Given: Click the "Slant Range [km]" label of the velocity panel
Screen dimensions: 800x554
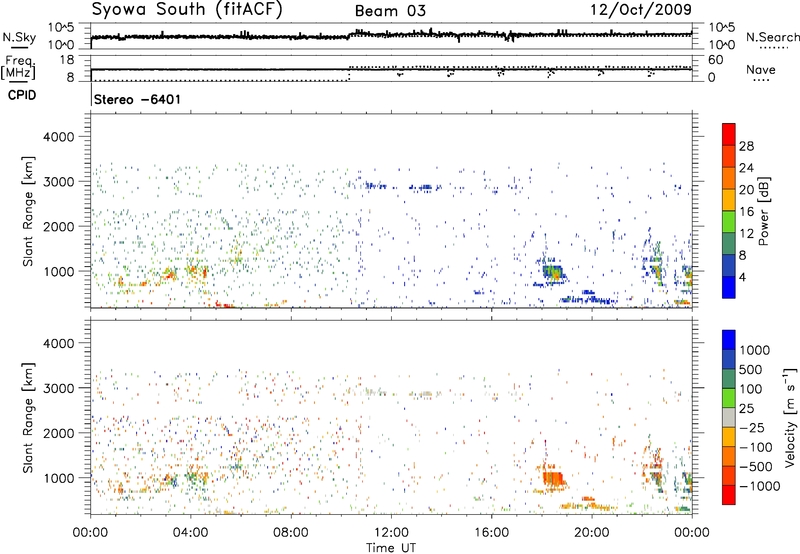Looking at the screenshot, I should pyautogui.click(x=28, y=418).
